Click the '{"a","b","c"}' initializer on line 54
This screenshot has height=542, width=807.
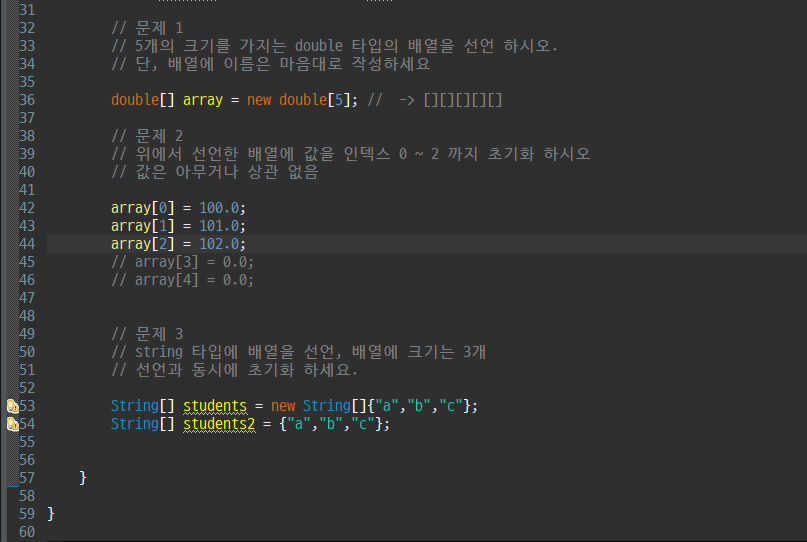(x=330, y=424)
